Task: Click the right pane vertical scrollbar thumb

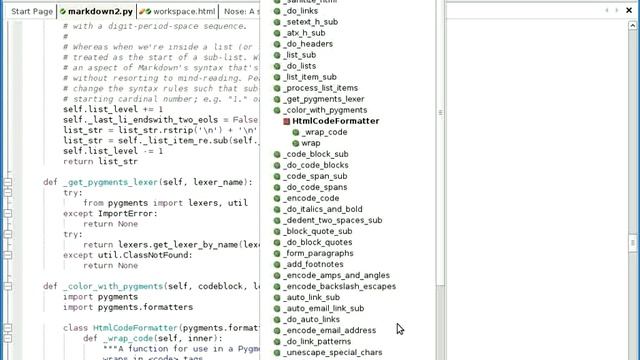Action: pyautogui.click(x=633, y=243)
